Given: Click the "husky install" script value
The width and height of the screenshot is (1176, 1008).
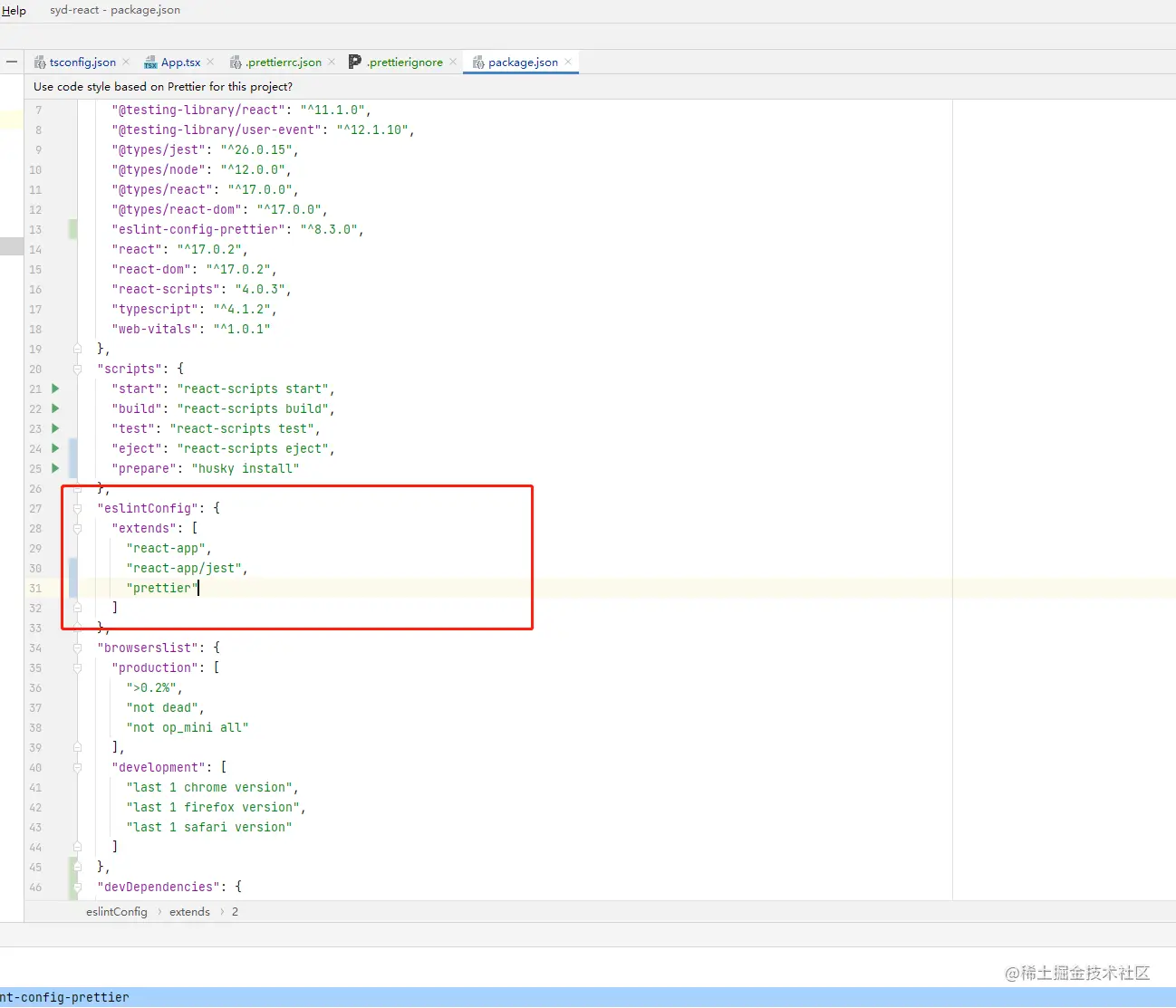Looking at the screenshot, I should 246,468.
